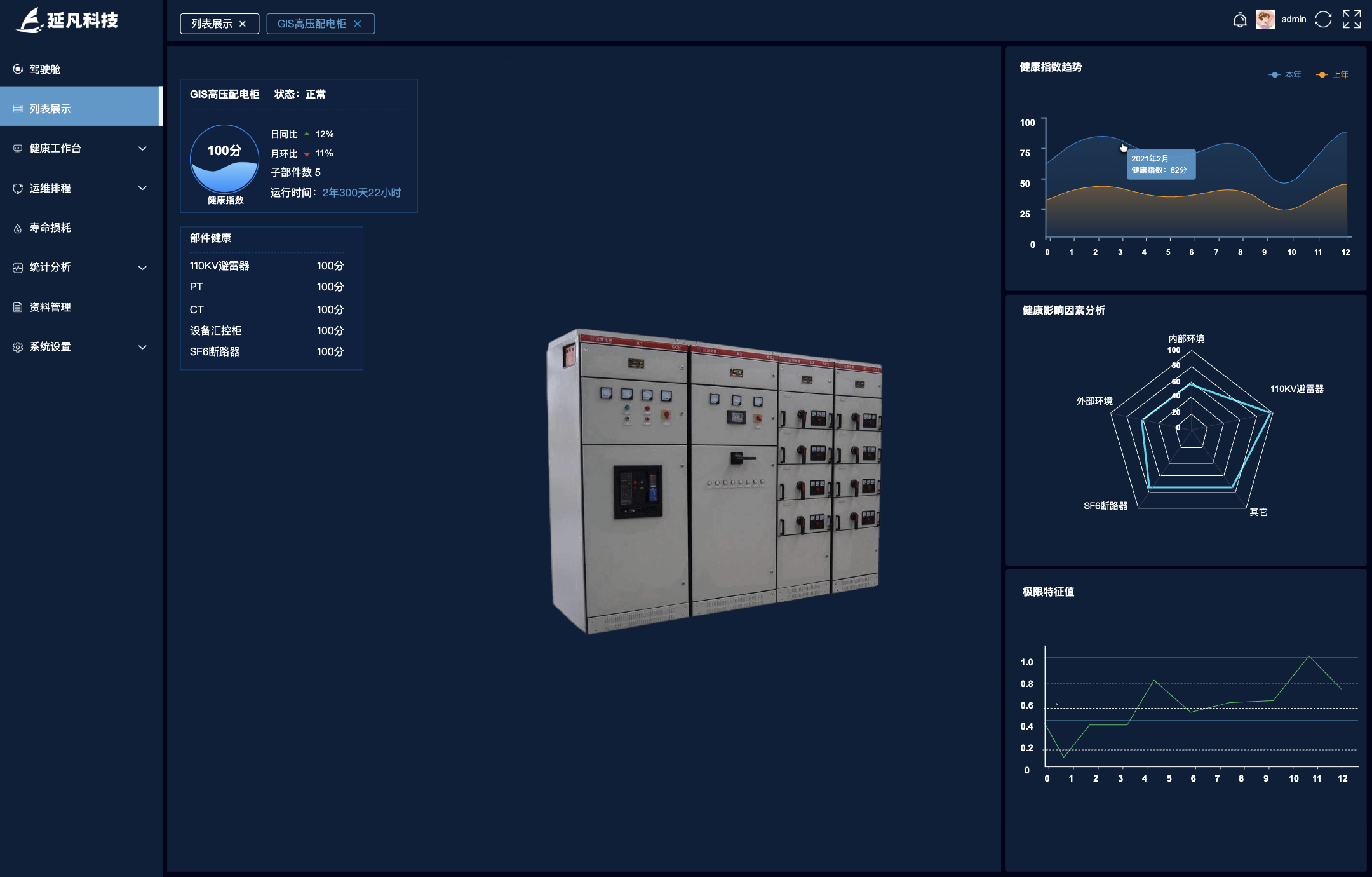Enter fullscreen using the expand icon
This screenshot has width=1372, height=877.
(x=1351, y=20)
